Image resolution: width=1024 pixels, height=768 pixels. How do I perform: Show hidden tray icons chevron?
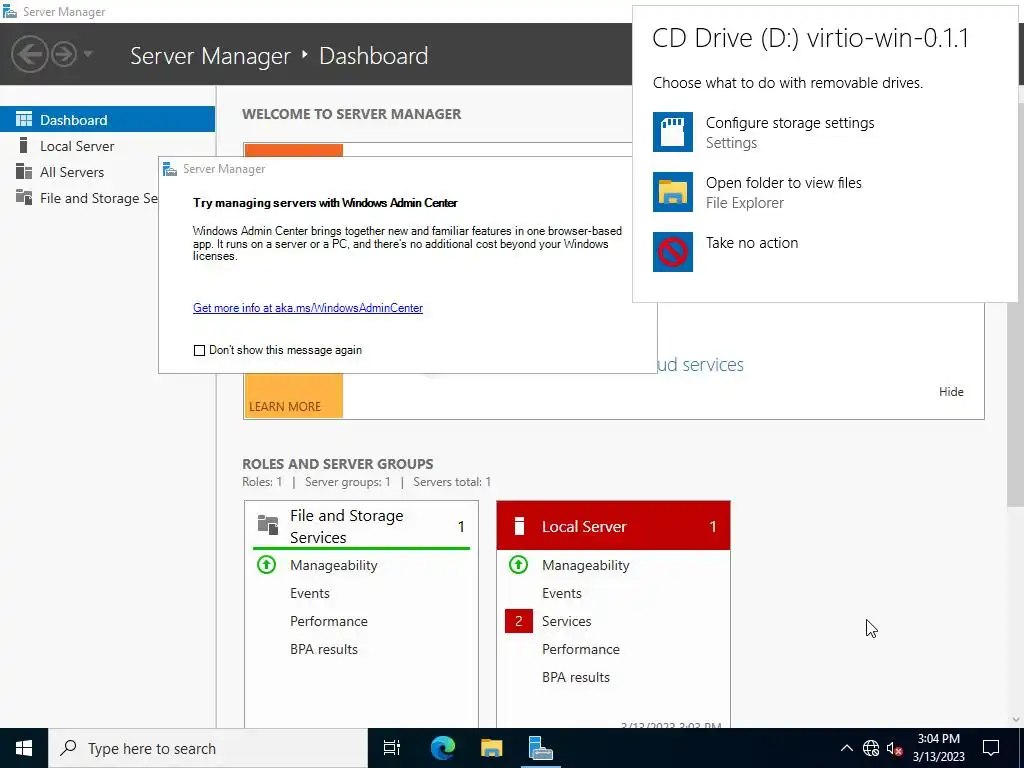click(846, 748)
